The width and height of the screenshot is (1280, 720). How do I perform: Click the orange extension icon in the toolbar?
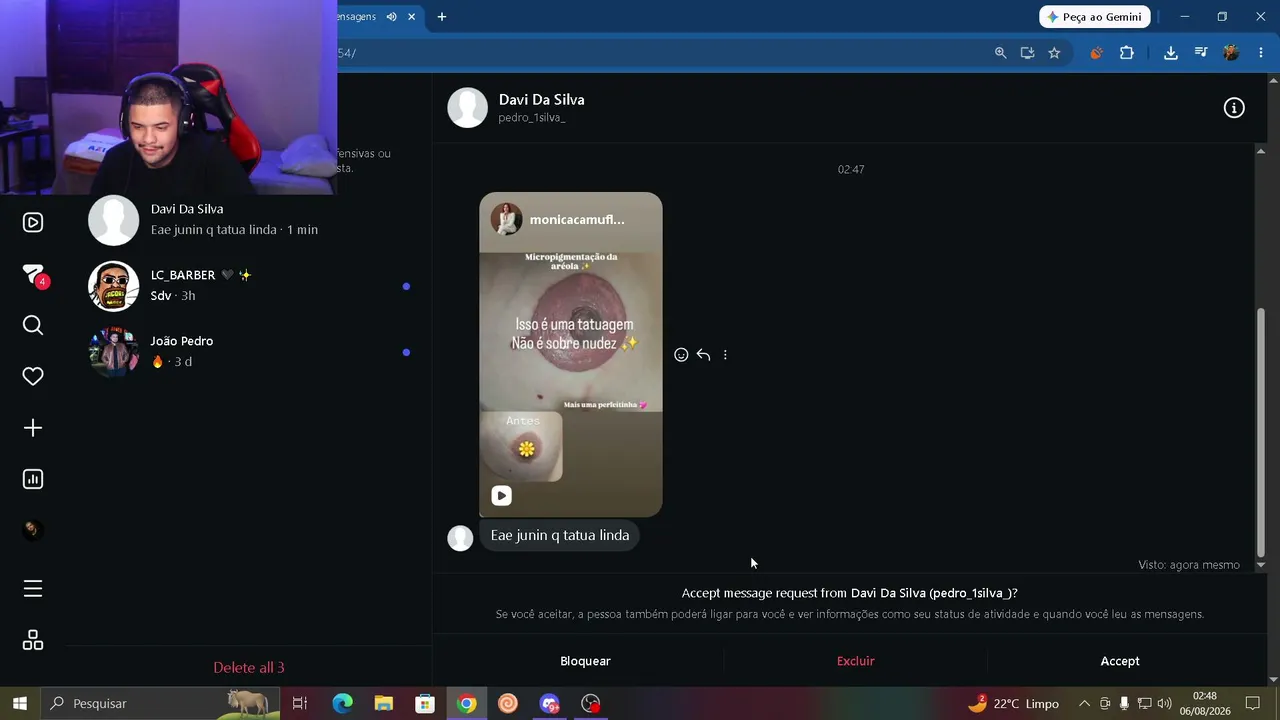click(1096, 53)
